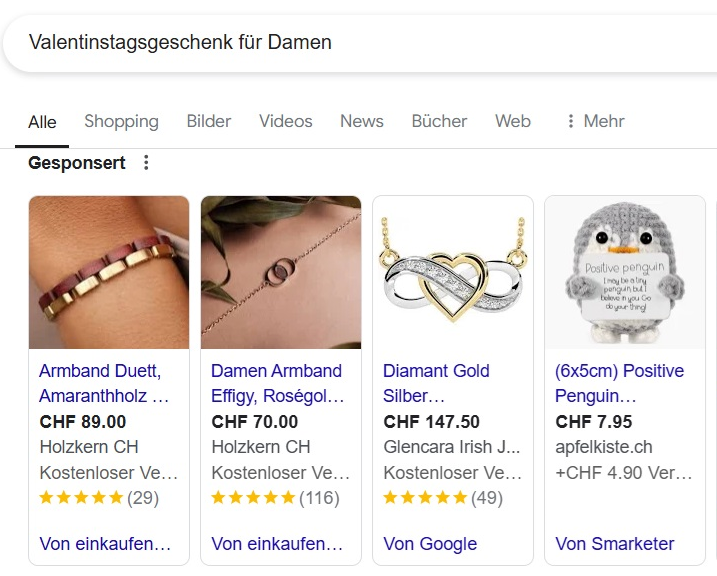Click the crochet penguin product image
Screen dimensions: 717x576
pyautogui.click(x=625, y=272)
